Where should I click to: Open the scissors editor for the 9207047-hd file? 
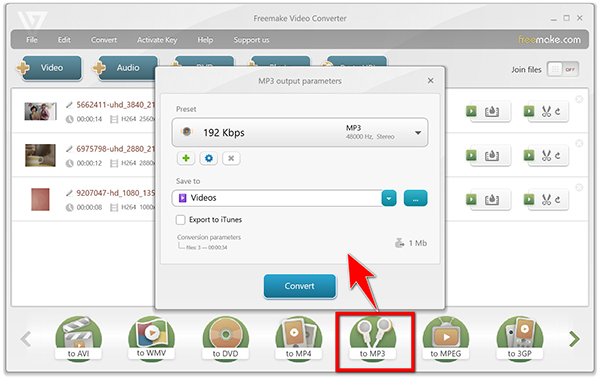tap(546, 199)
